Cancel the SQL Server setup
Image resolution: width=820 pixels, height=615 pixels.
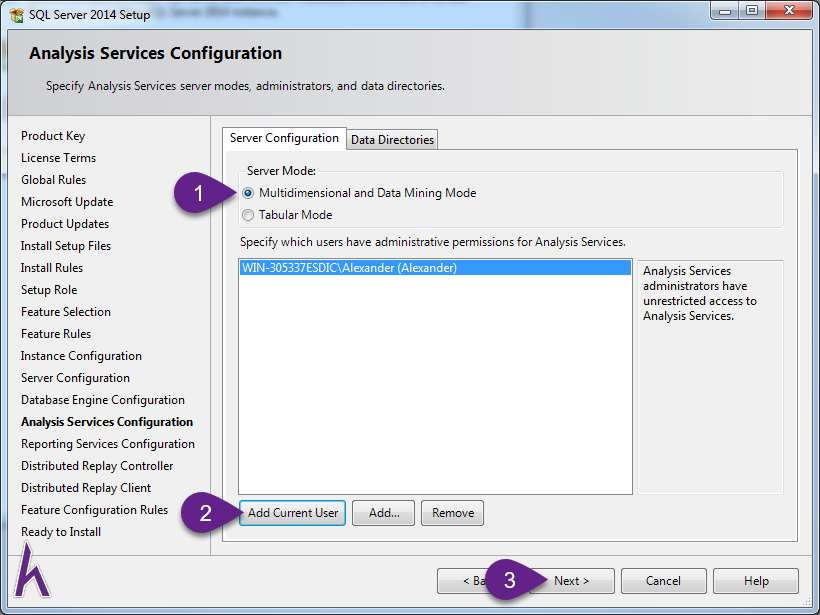[663, 581]
